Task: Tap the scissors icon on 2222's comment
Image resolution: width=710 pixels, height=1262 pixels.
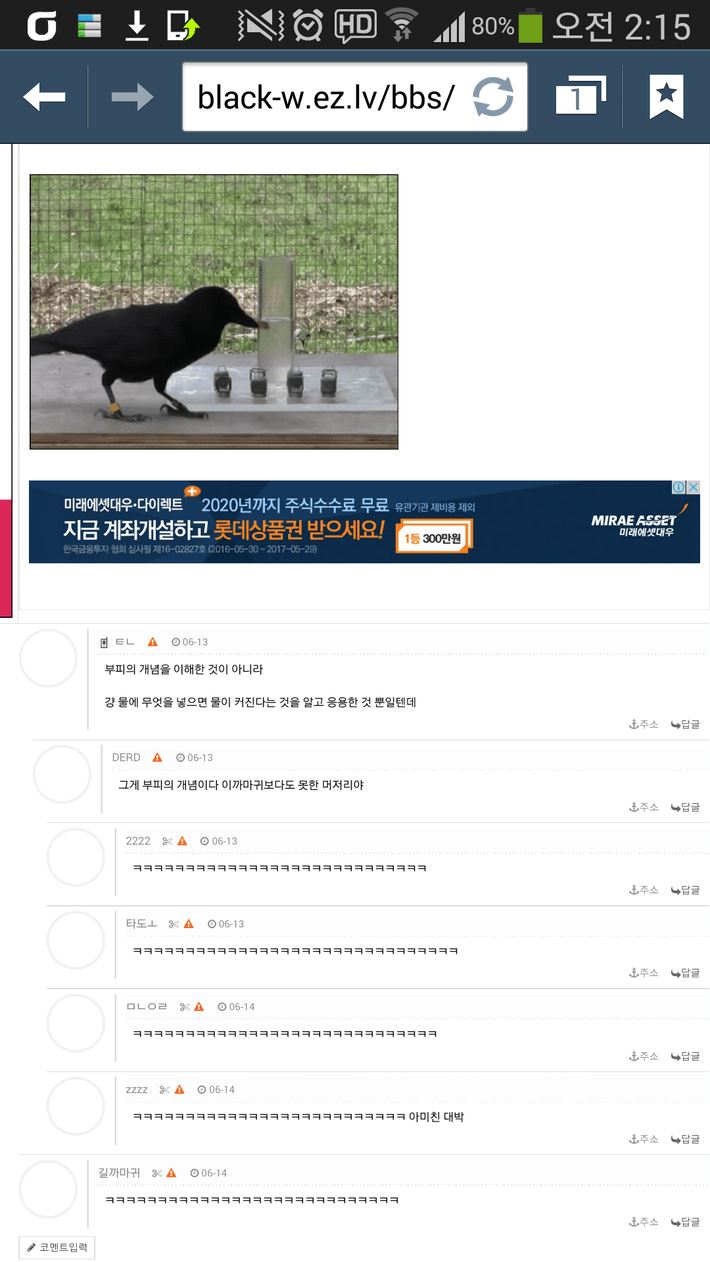Action: [x=167, y=841]
